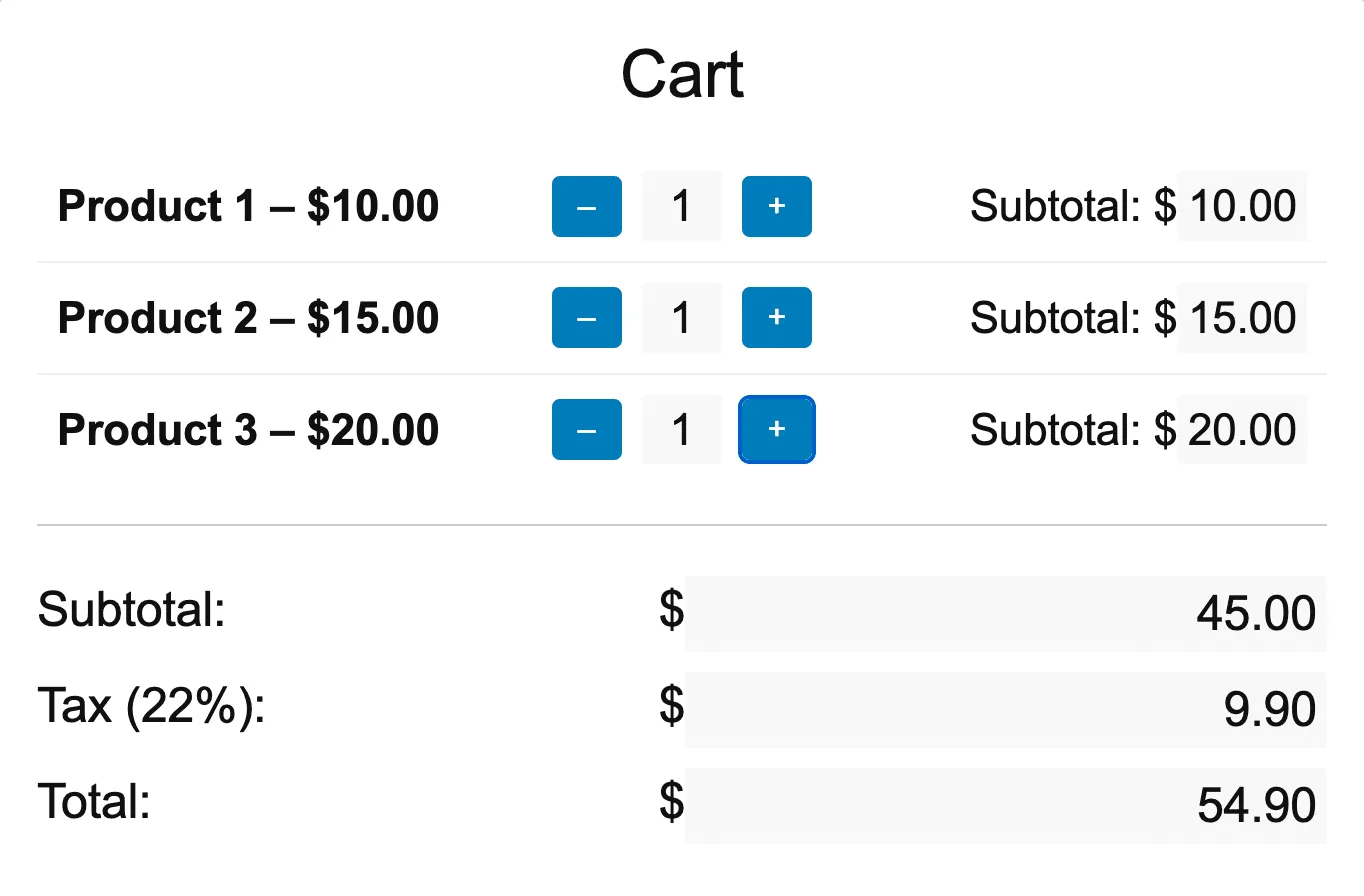Image resolution: width=1364 pixels, height=896 pixels.
Task: Click the cart Subtotal field showing 45.00
Action: (x=1005, y=613)
